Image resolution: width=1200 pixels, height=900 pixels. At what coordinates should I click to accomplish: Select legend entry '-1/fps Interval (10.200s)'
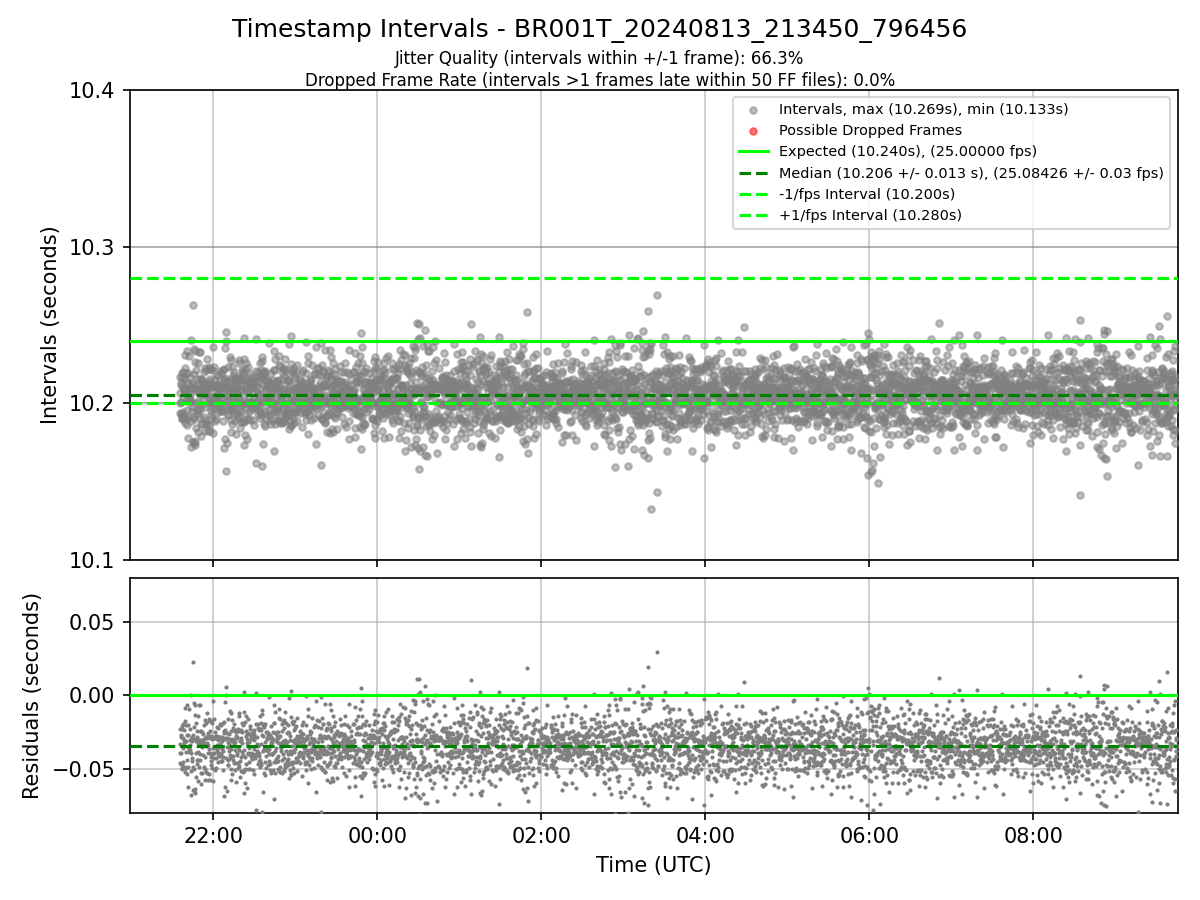[867, 194]
